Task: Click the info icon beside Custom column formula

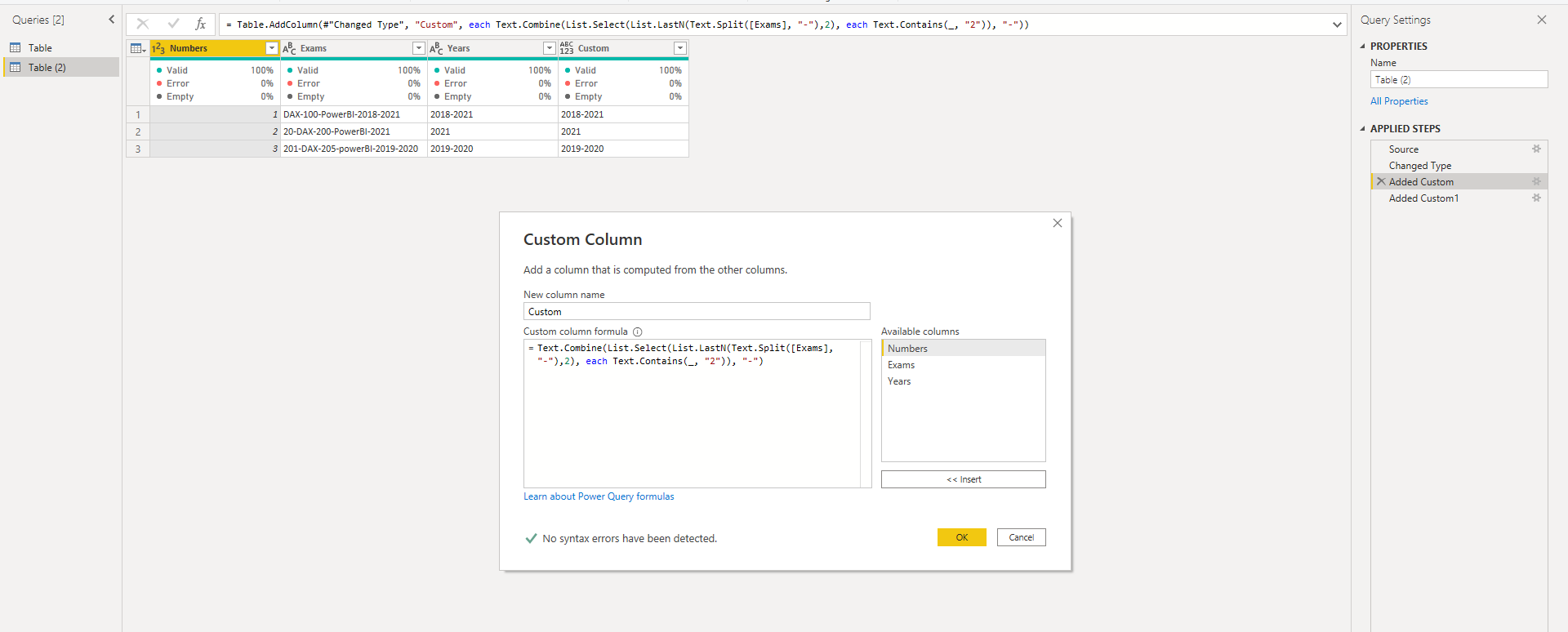Action: coord(638,332)
